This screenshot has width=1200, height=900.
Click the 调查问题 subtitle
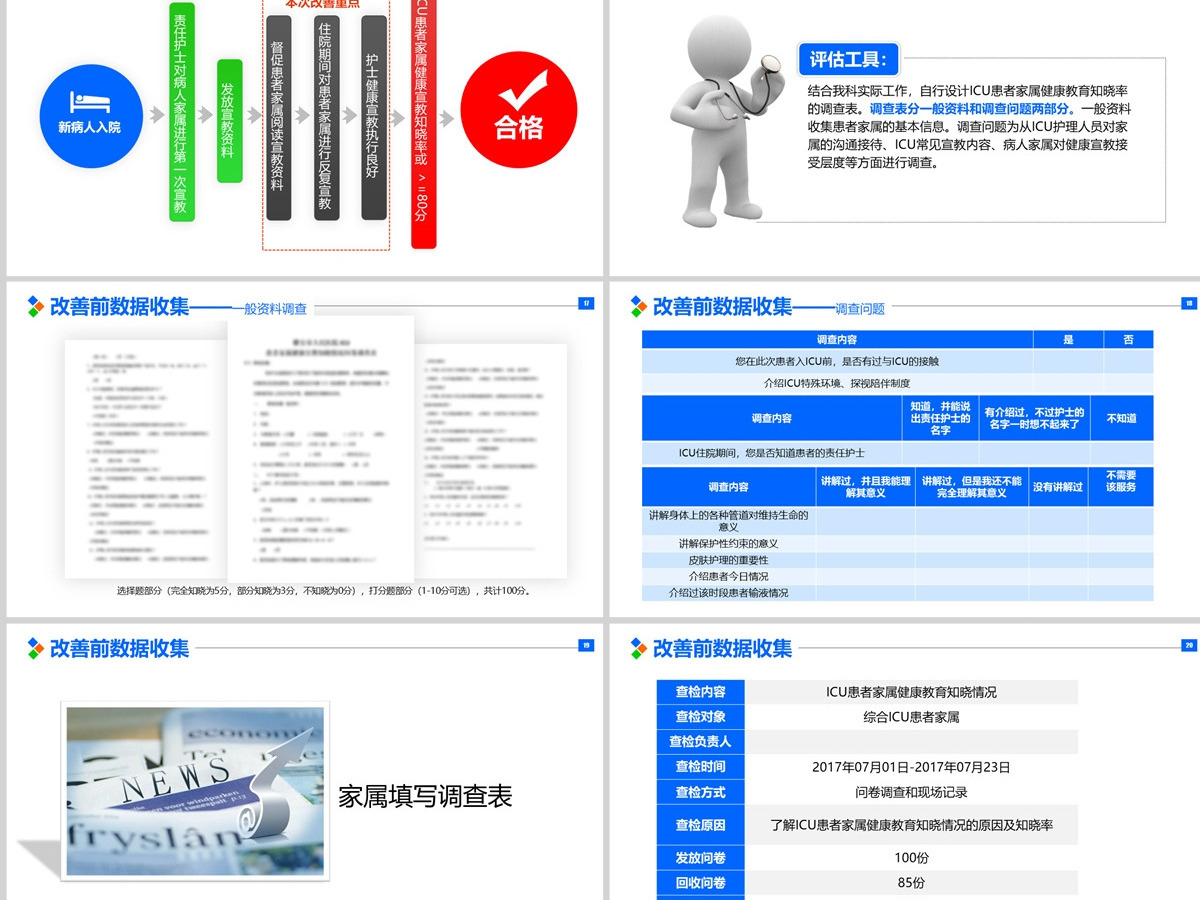(860, 310)
